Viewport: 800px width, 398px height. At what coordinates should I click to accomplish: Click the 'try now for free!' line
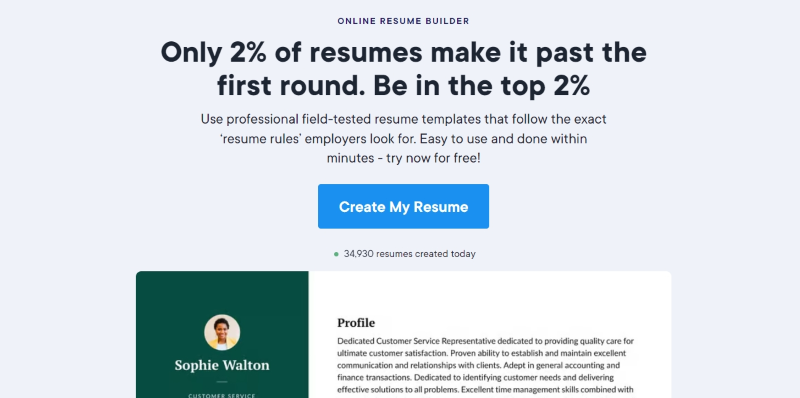pyautogui.click(x=433, y=158)
